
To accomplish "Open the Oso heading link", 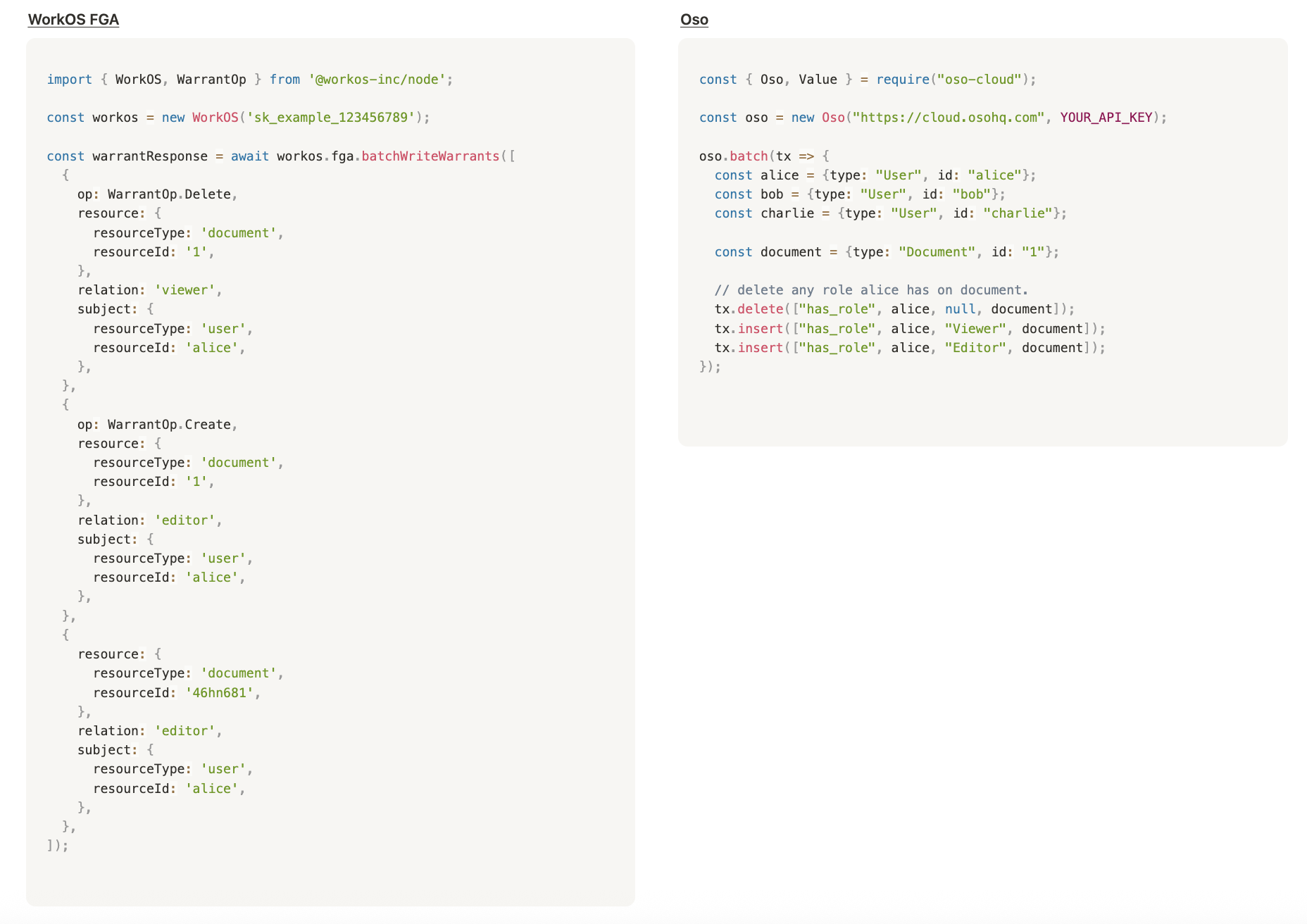I will tap(694, 20).
